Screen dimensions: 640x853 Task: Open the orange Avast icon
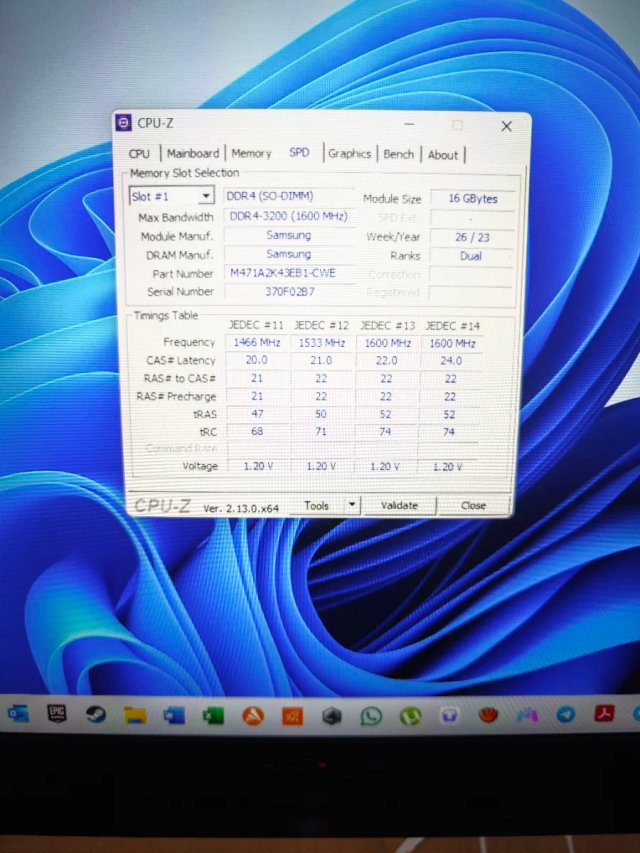253,716
